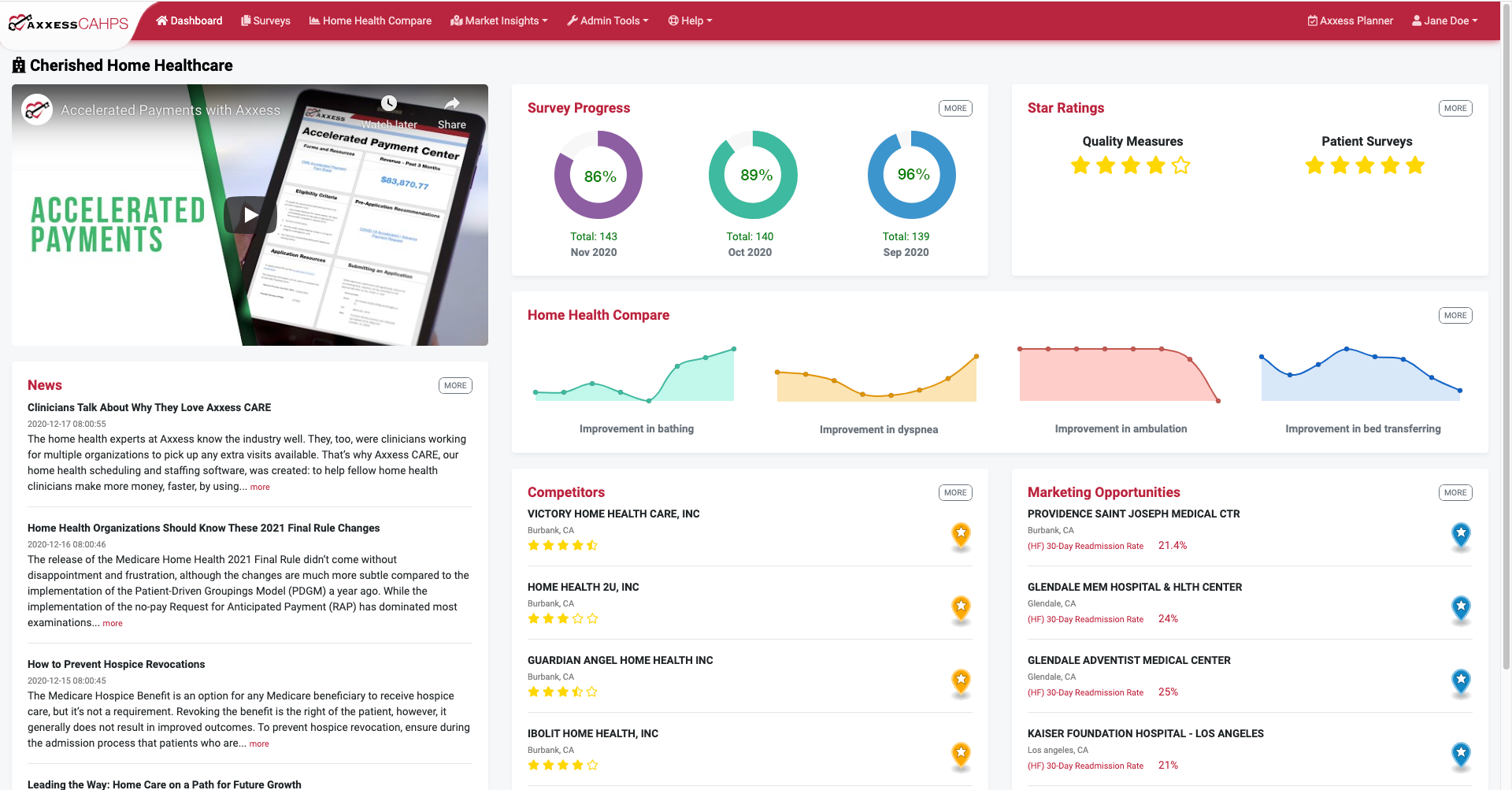The image size is (1512, 790).
Task: Click the video Share arrow icon
Action: click(452, 103)
